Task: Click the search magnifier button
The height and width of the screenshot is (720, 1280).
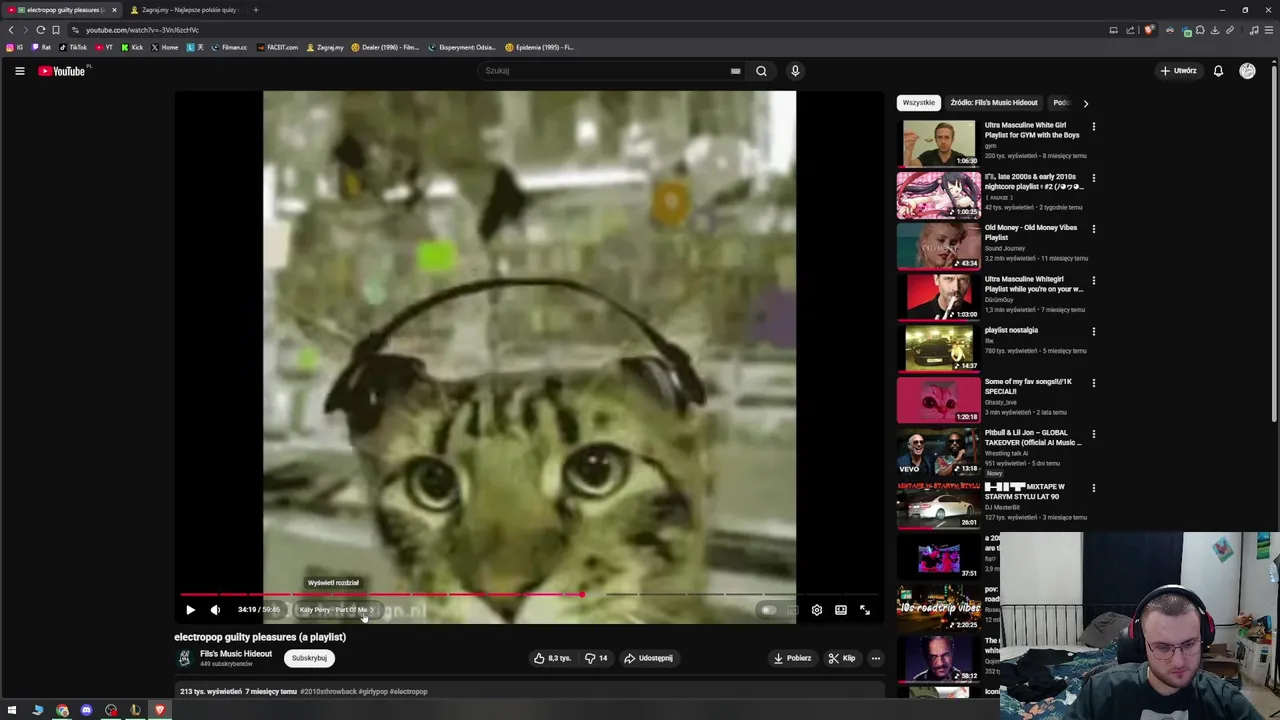Action: [761, 71]
